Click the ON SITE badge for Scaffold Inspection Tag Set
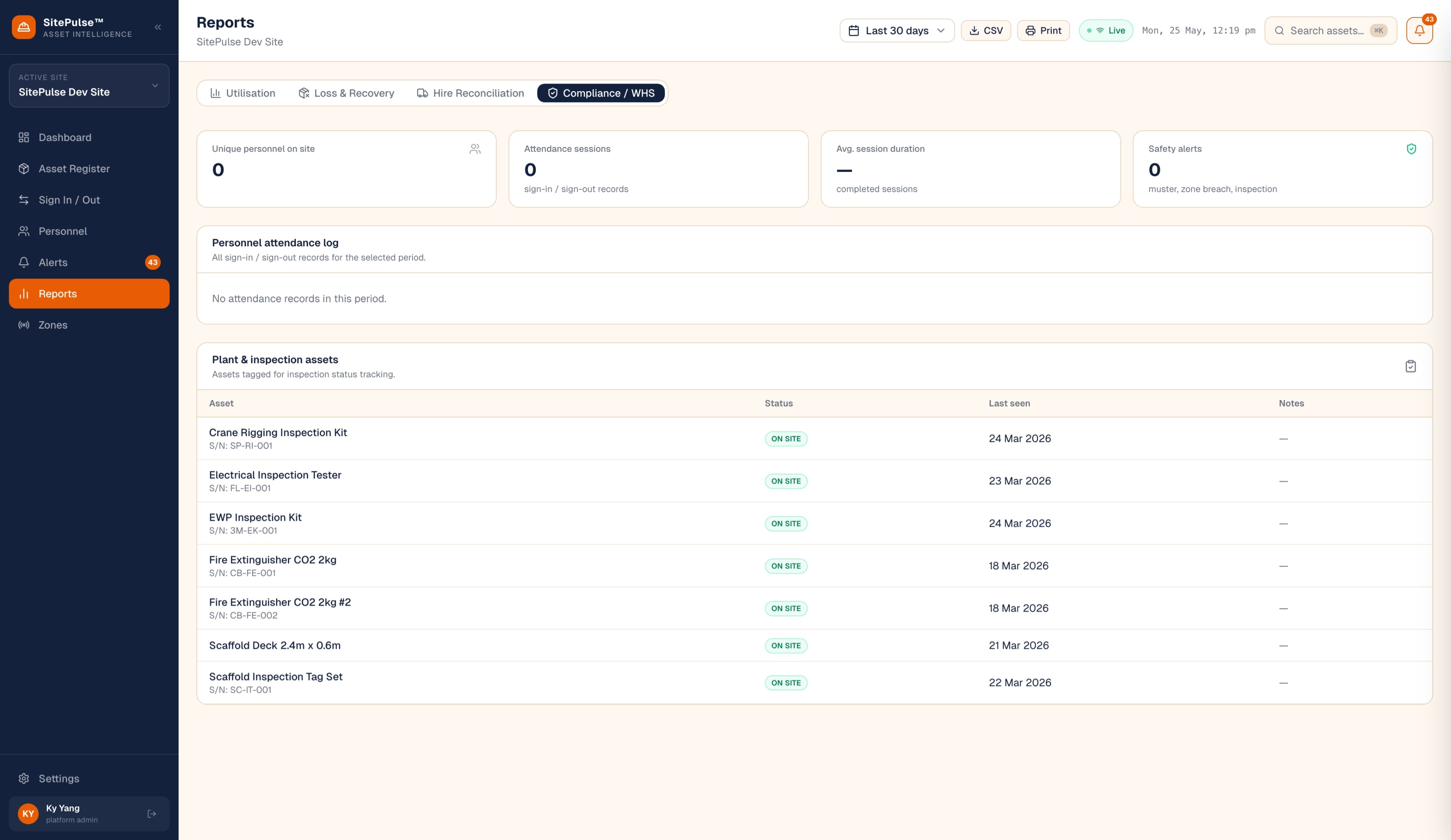Image resolution: width=1451 pixels, height=840 pixels. [x=786, y=683]
